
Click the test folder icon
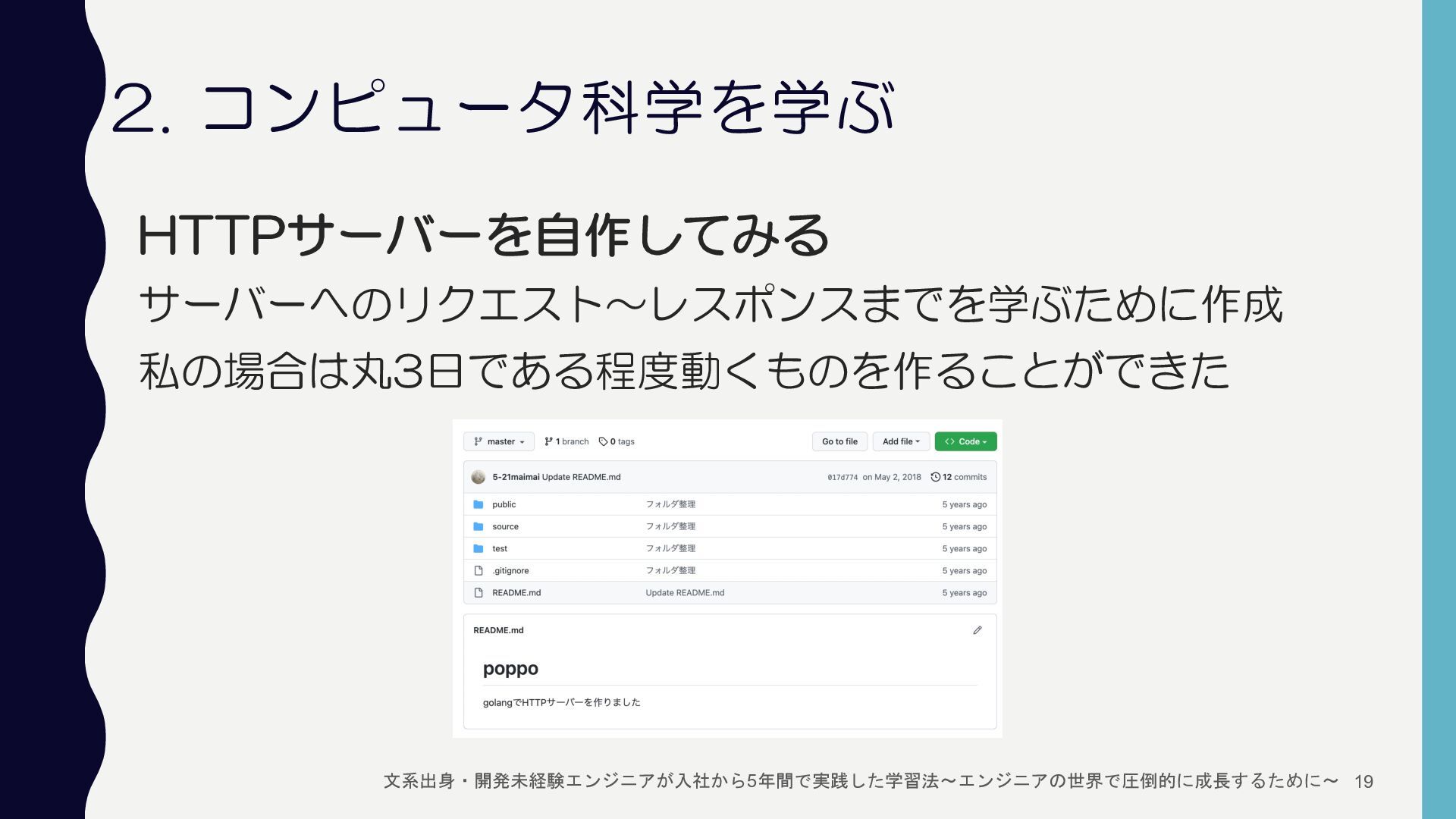pos(479,548)
